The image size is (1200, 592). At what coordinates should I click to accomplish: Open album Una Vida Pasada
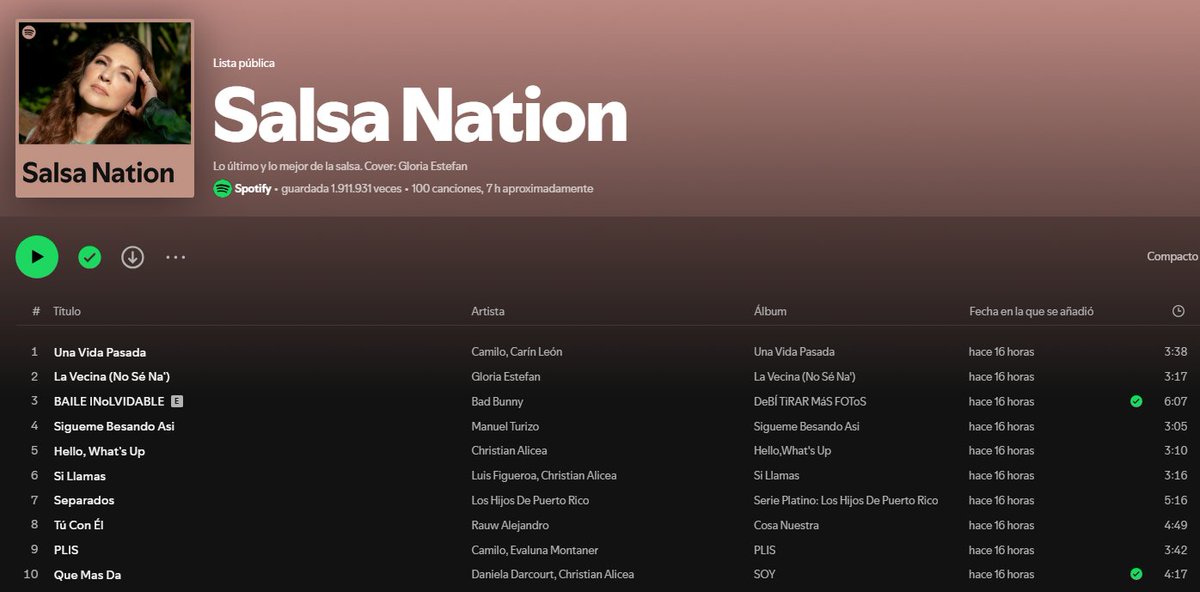point(794,352)
